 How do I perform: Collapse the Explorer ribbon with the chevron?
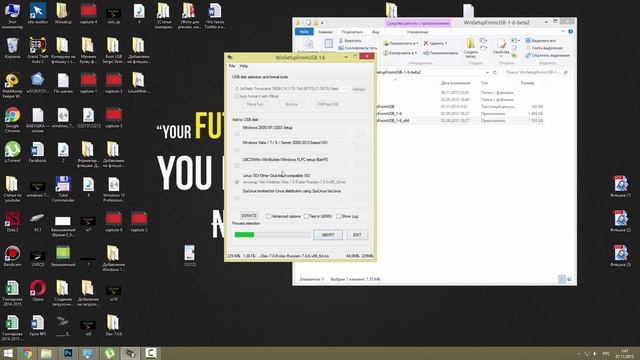(564, 31)
